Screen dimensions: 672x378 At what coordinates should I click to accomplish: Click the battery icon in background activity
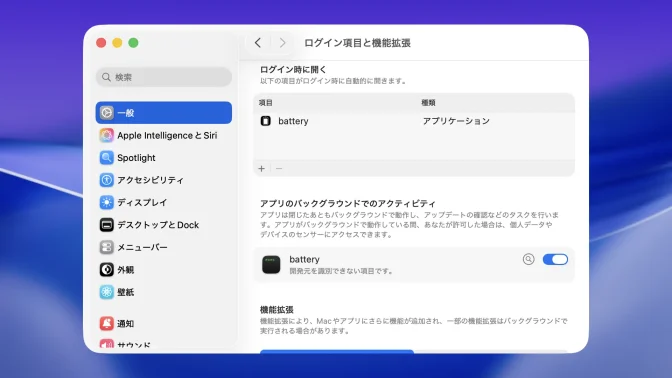(271, 264)
